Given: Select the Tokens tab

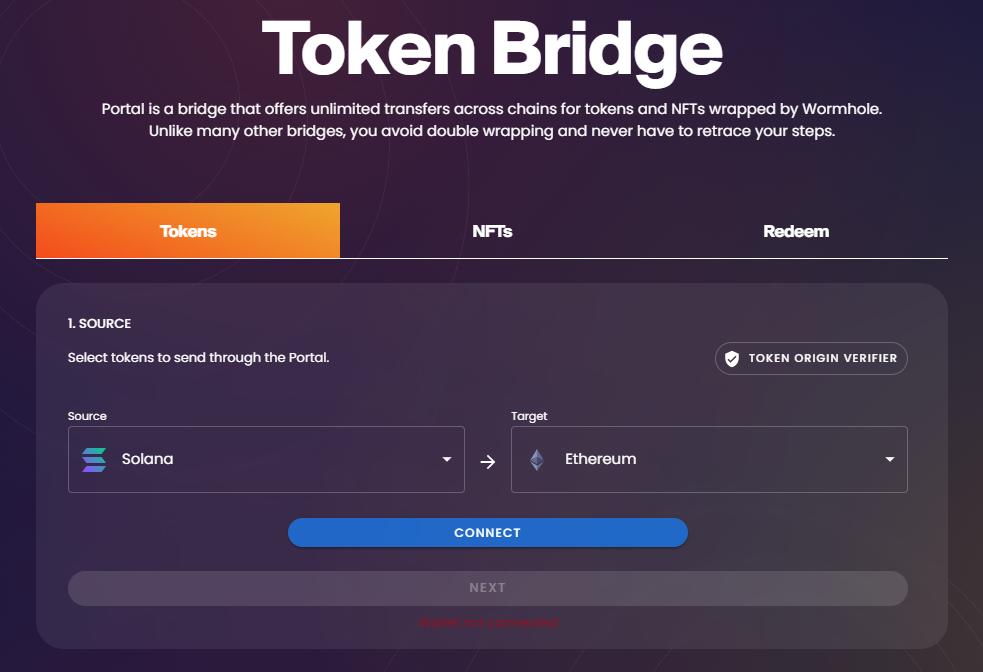Looking at the screenshot, I should pyautogui.click(x=188, y=231).
